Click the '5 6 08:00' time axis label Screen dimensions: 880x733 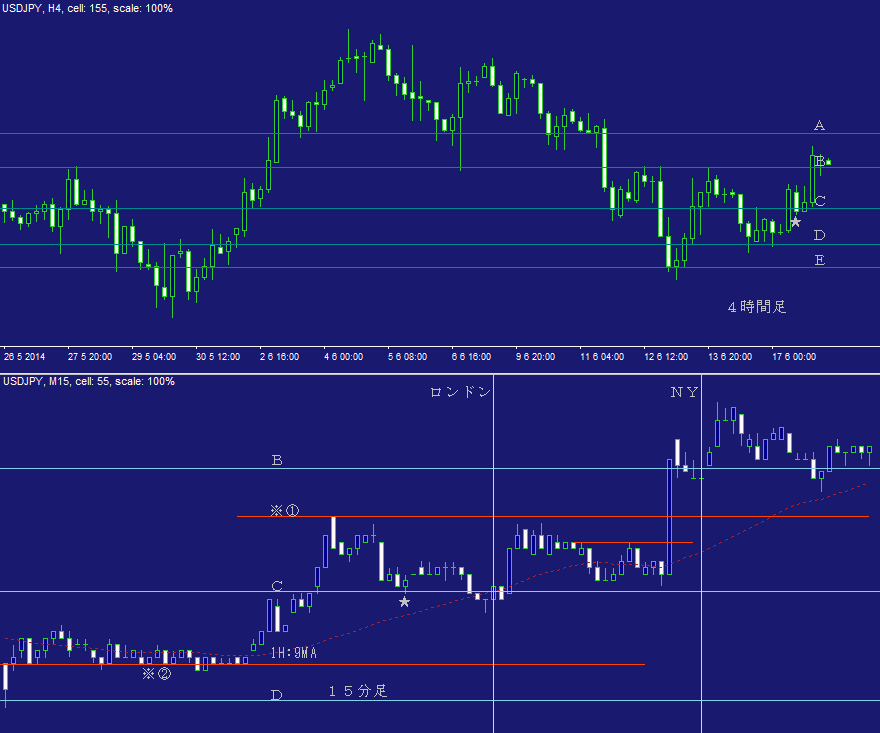[x=407, y=356]
